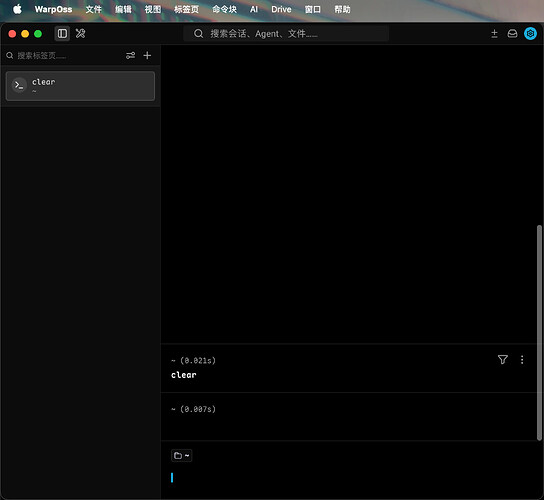Image resolution: width=544 pixels, height=500 pixels.
Task: Add a new tab with plus icon
Action: coord(147,56)
